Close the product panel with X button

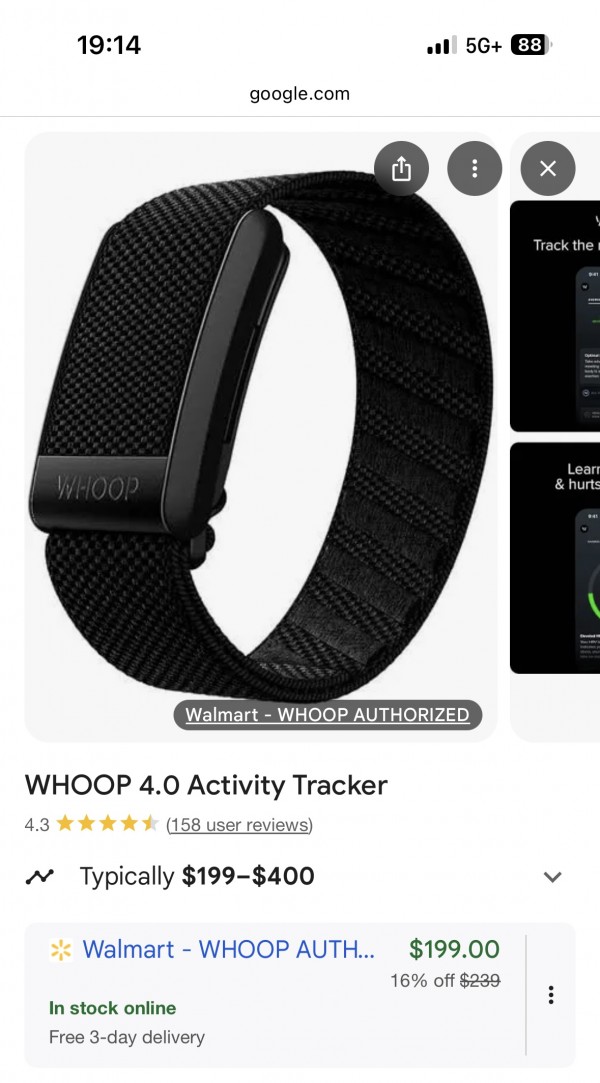548,169
